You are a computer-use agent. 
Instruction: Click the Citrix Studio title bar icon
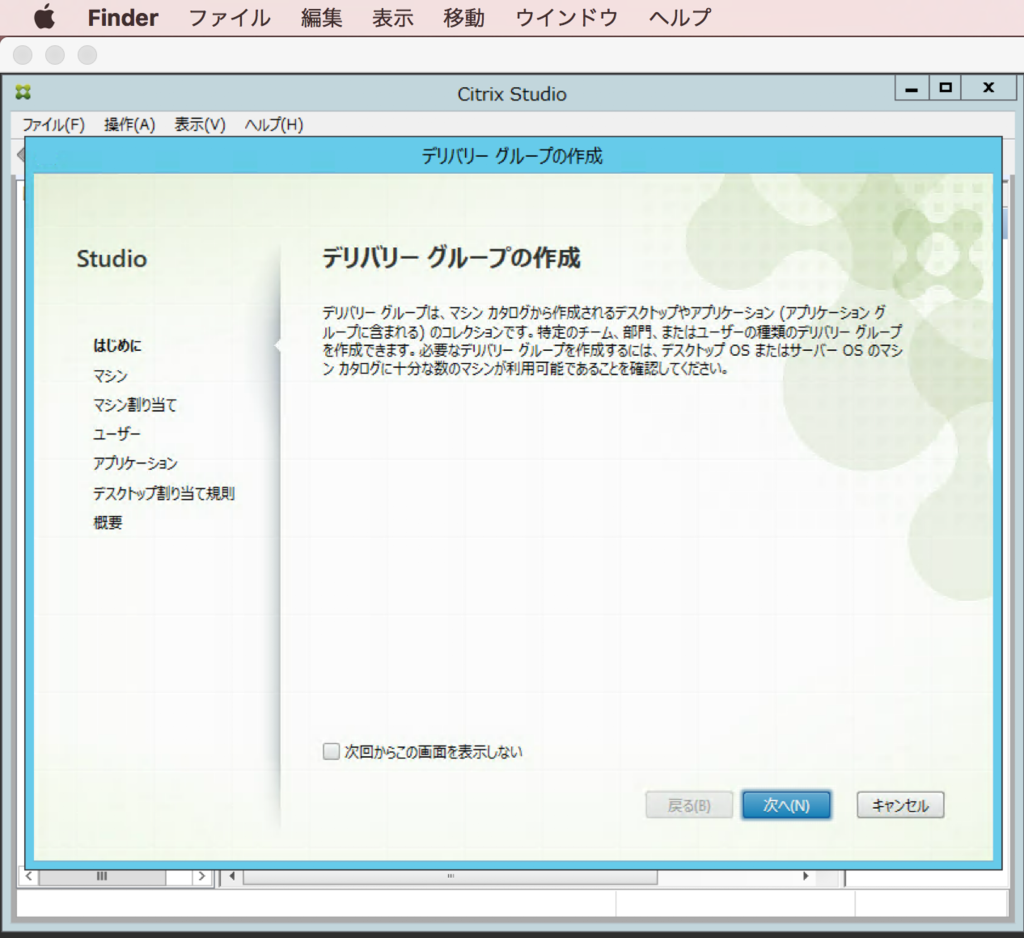pos(24,92)
